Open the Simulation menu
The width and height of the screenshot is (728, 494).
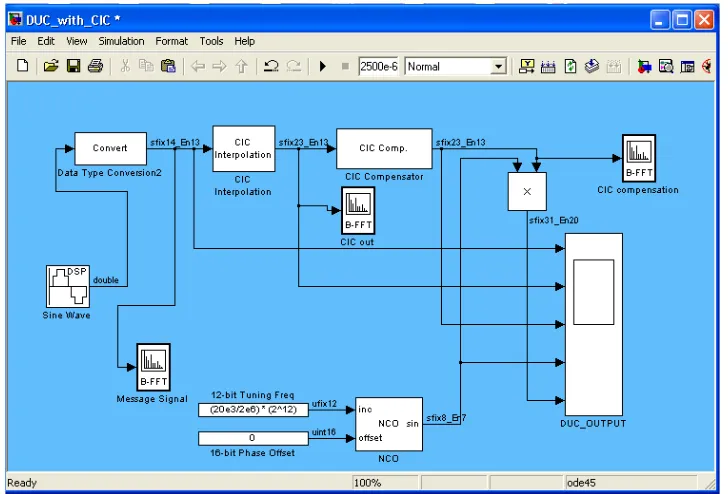(x=121, y=41)
